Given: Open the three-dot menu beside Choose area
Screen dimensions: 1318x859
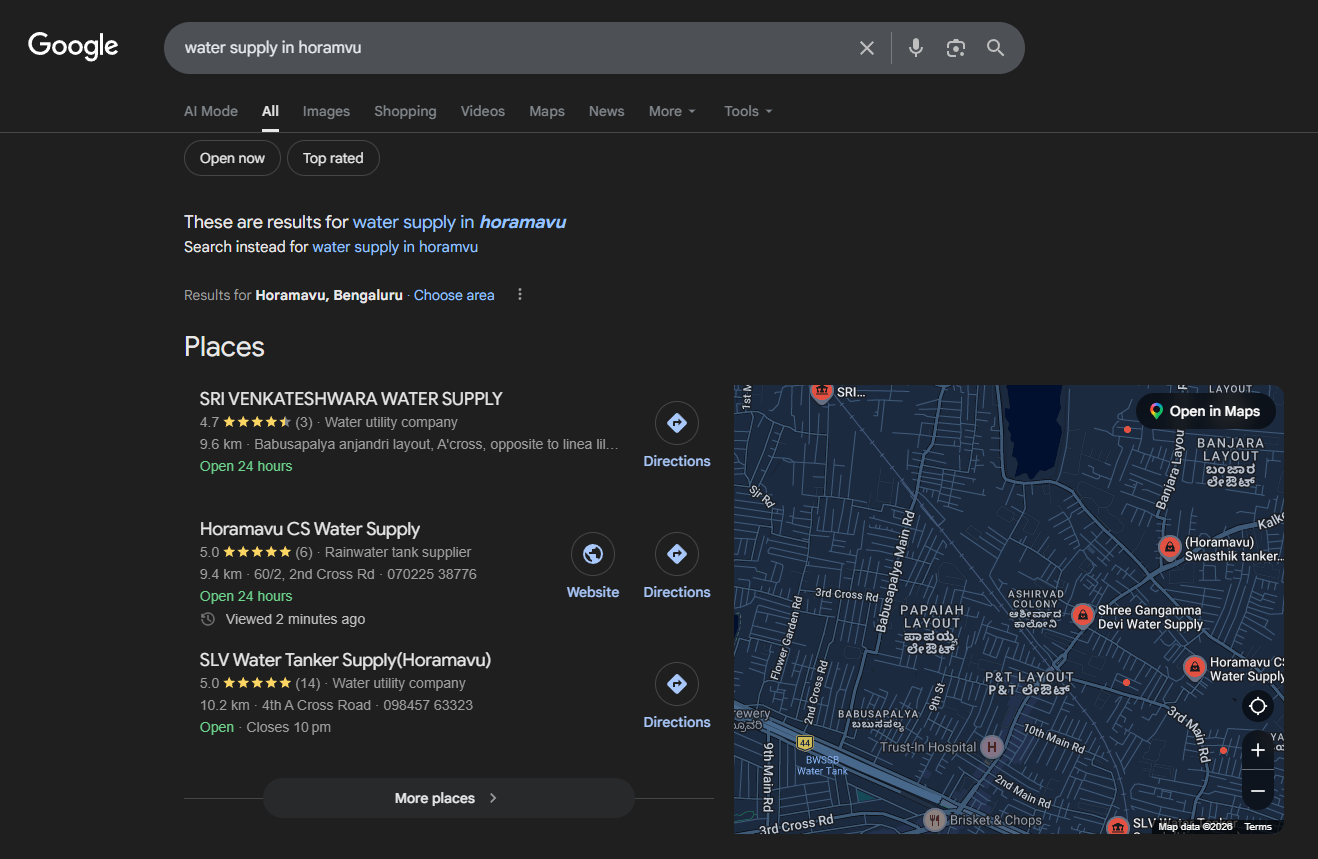Looking at the screenshot, I should pos(519,295).
